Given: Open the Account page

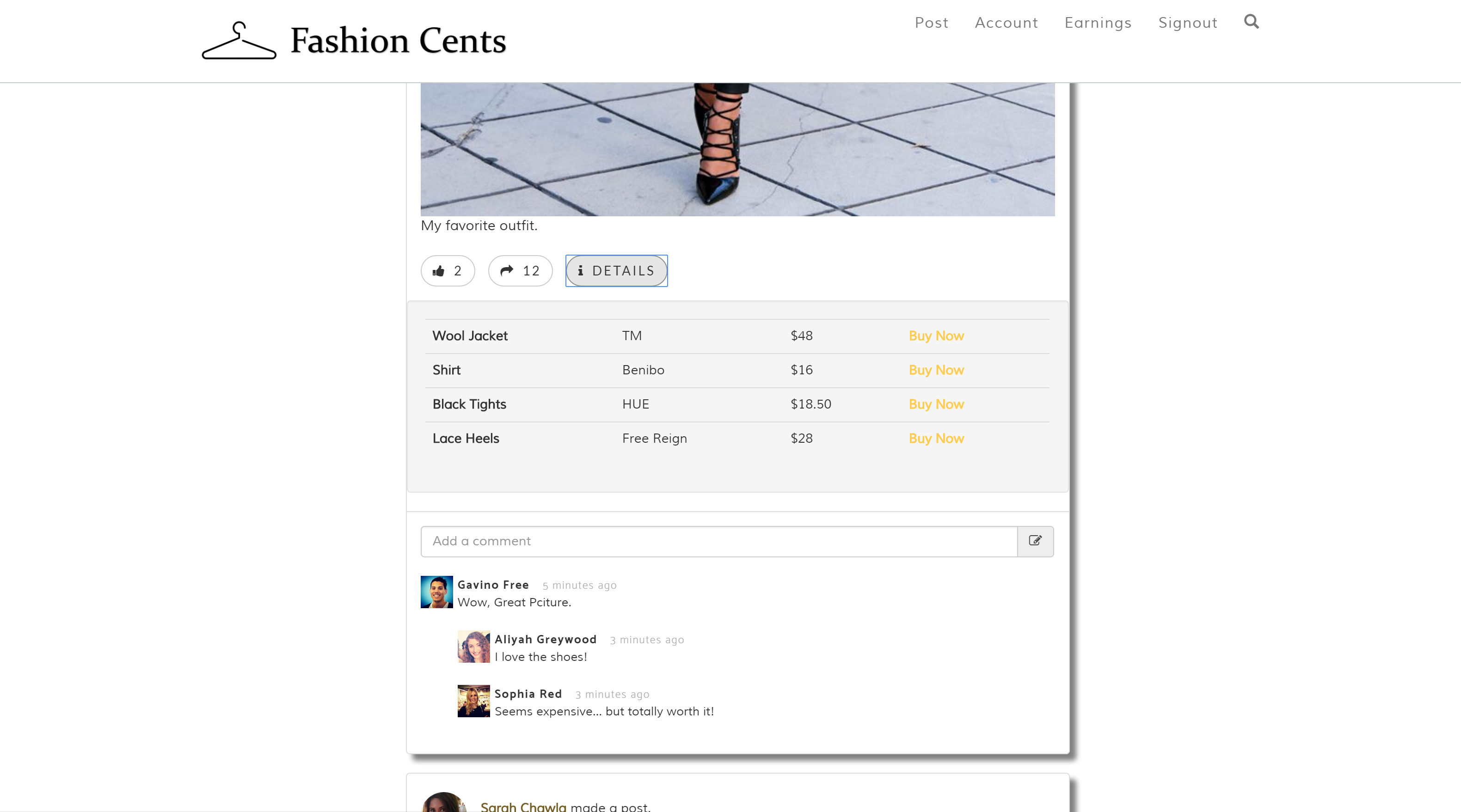Looking at the screenshot, I should point(1006,23).
